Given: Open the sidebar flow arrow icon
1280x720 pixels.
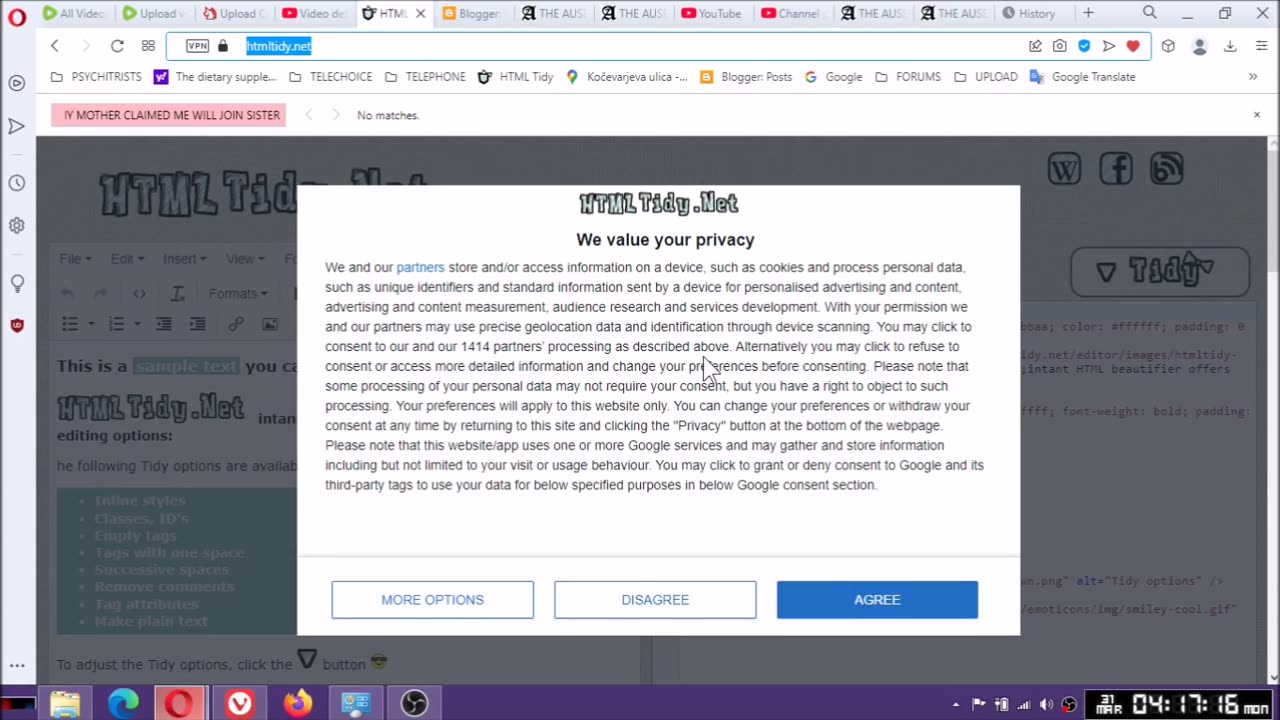Looking at the screenshot, I should click(x=16, y=126).
